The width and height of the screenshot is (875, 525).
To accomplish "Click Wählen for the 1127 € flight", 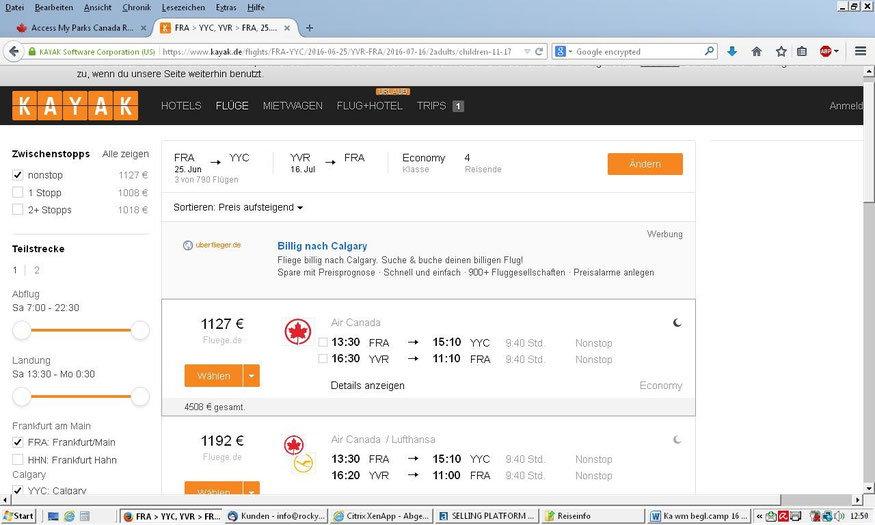I will click(214, 376).
